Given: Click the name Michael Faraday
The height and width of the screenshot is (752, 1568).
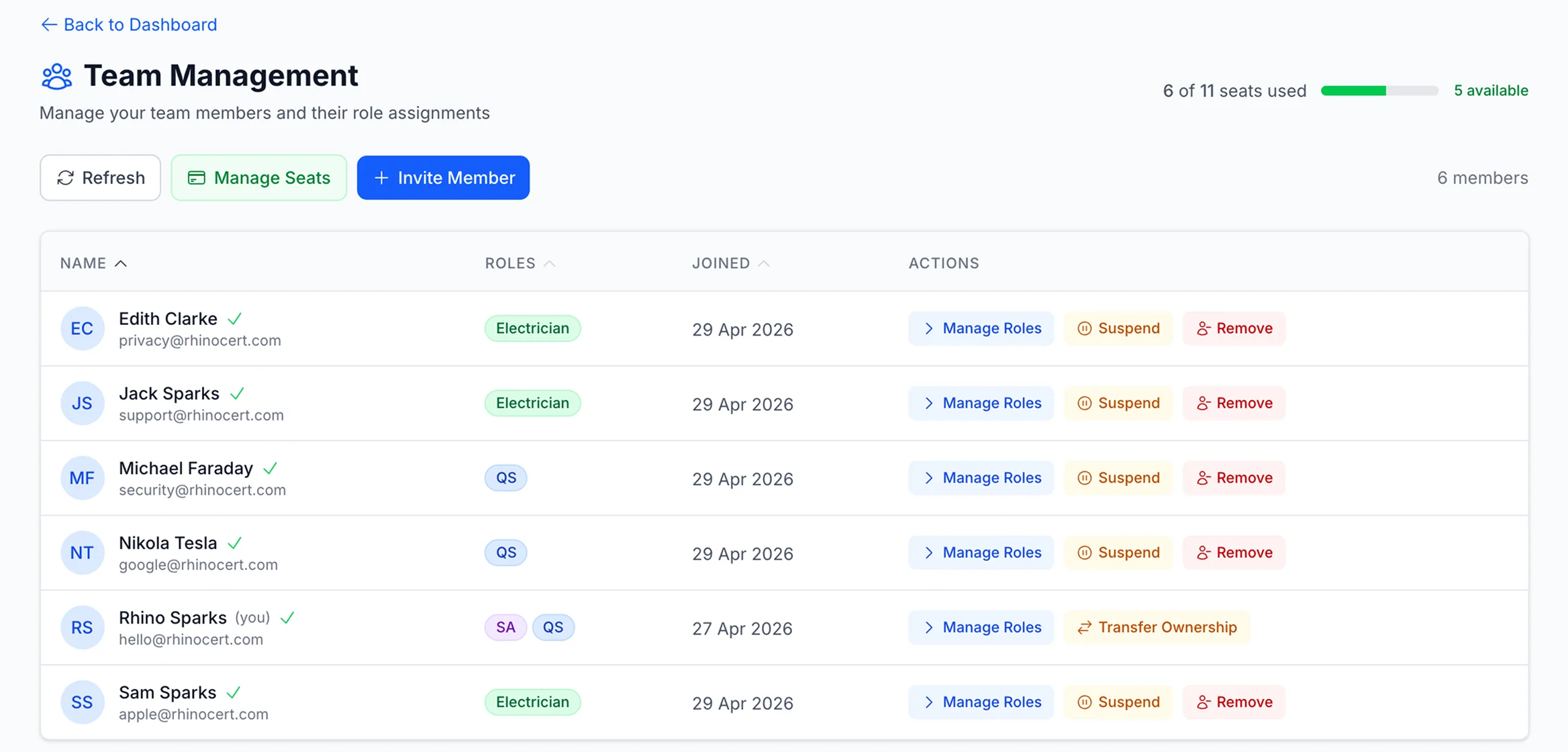Looking at the screenshot, I should click(186, 468).
